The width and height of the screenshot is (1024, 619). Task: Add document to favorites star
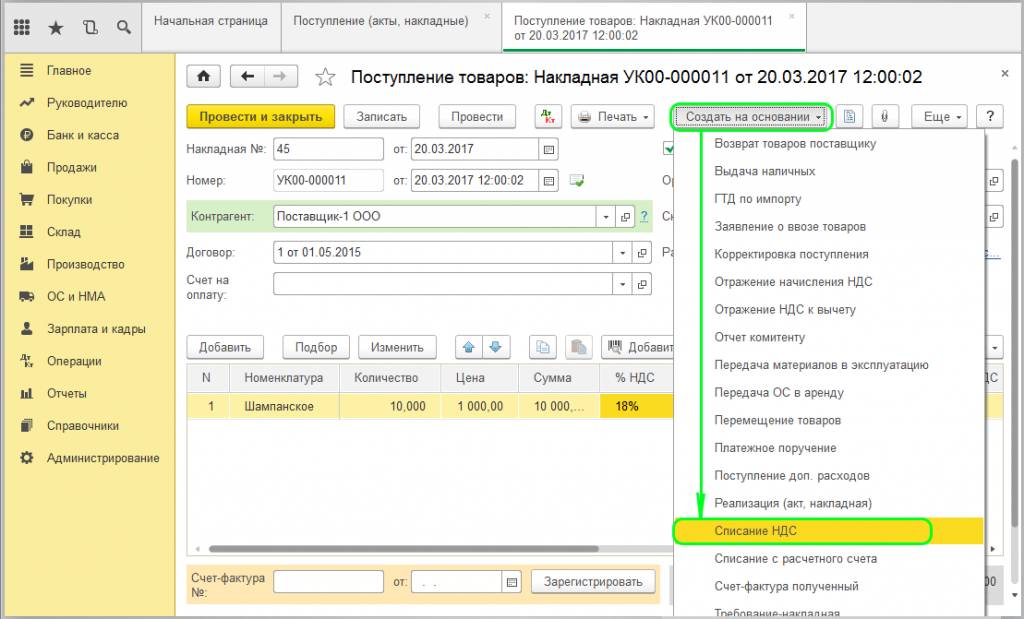point(325,78)
